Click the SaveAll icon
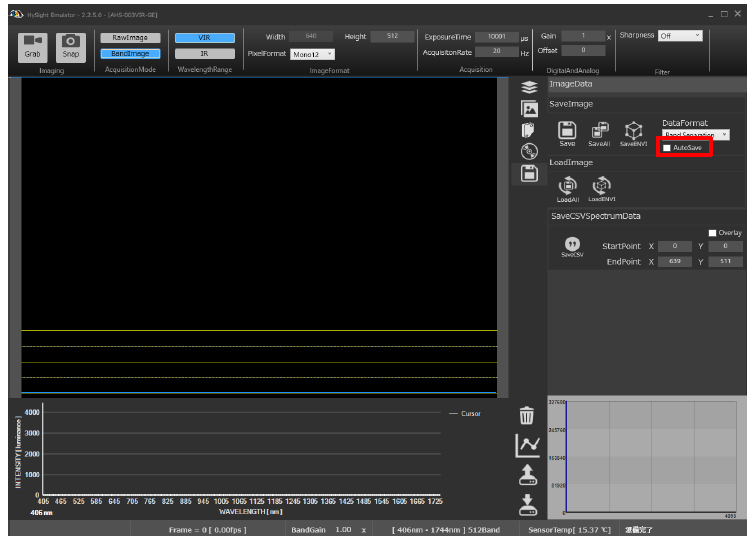This screenshot has height=546, width=753. [x=599, y=134]
